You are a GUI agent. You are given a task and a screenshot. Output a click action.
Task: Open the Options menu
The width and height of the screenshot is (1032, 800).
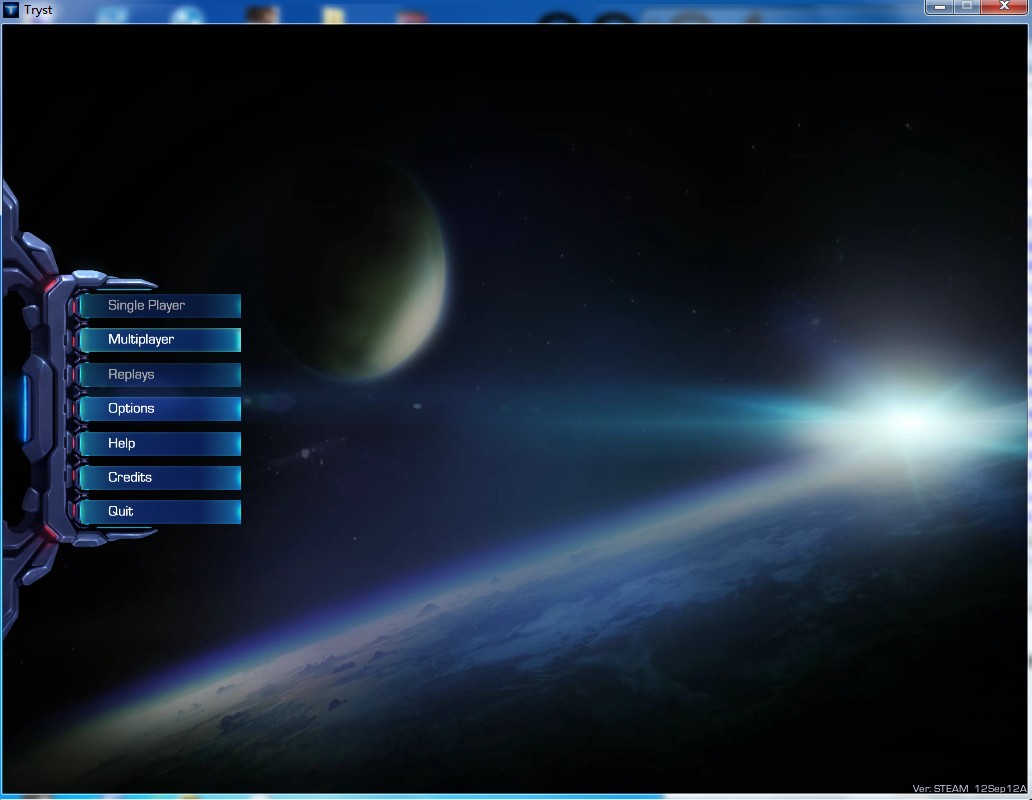coord(160,409)
